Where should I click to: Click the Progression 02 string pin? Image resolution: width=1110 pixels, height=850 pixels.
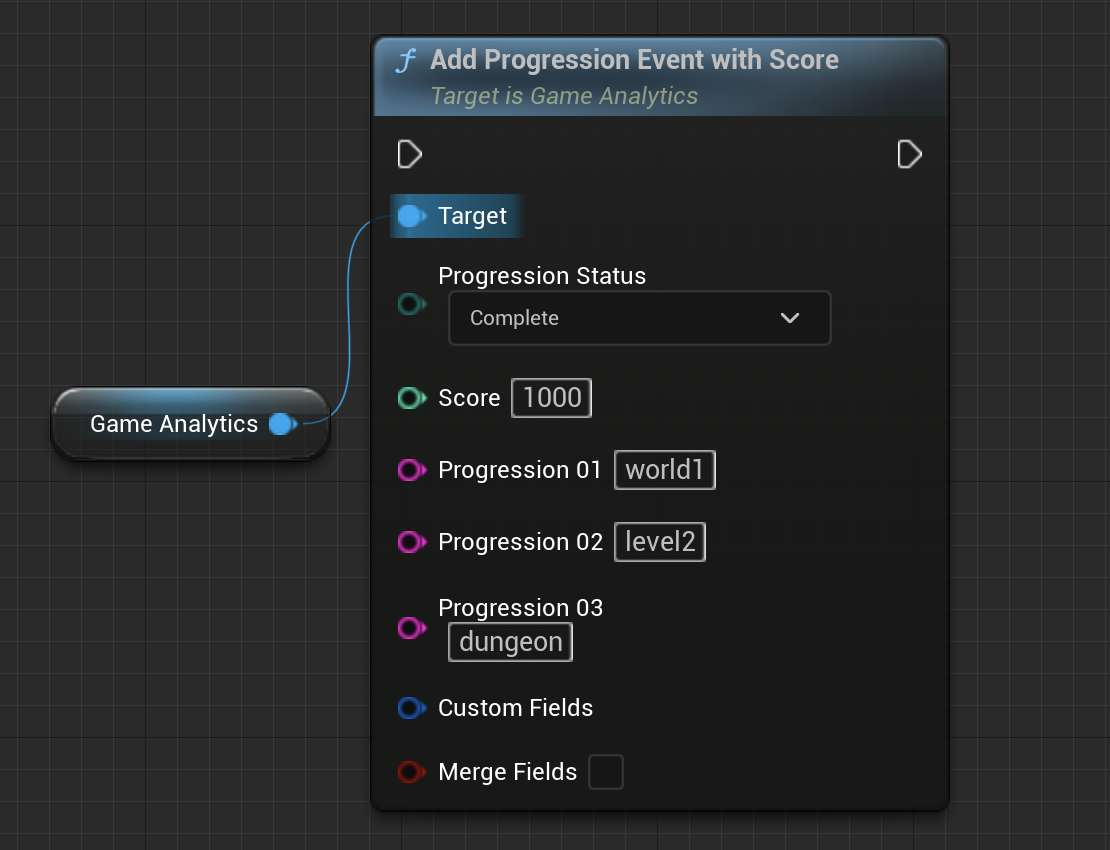(x=410, y=542)
